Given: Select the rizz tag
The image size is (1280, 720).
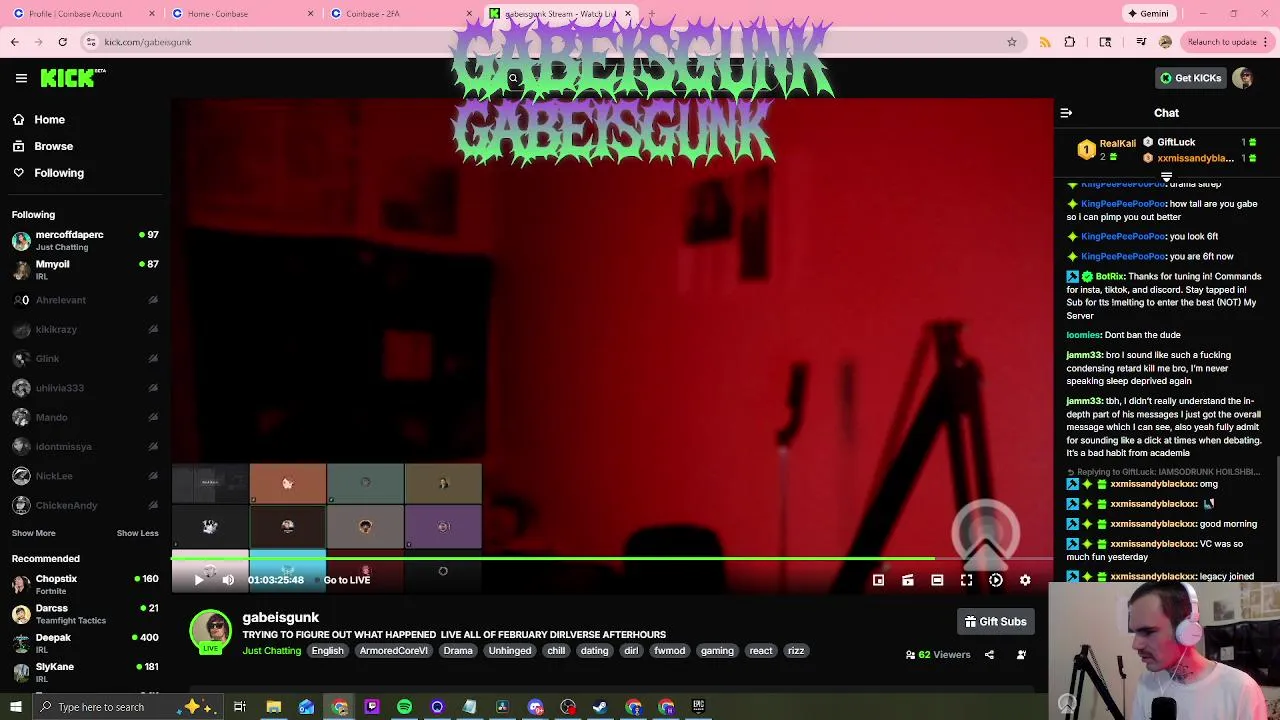Looking at the screenshot, I should [x=796, y=651].
